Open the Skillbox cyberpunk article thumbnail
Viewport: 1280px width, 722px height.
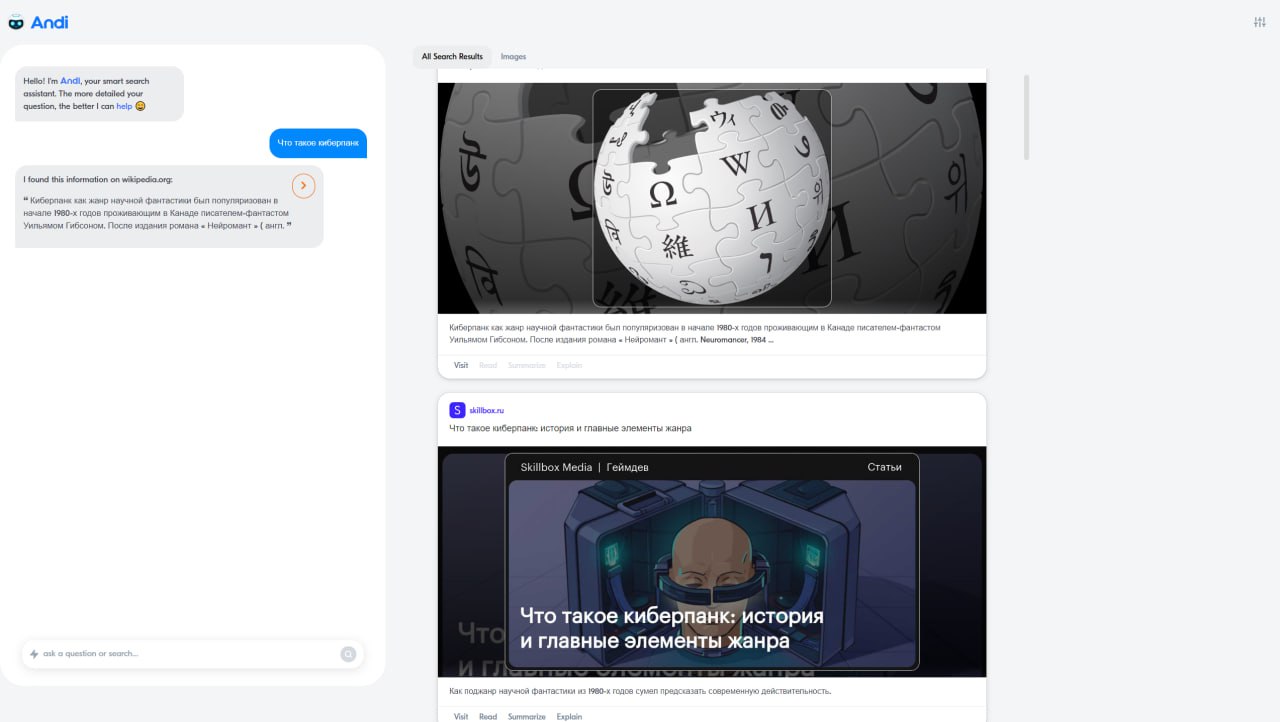712,561
